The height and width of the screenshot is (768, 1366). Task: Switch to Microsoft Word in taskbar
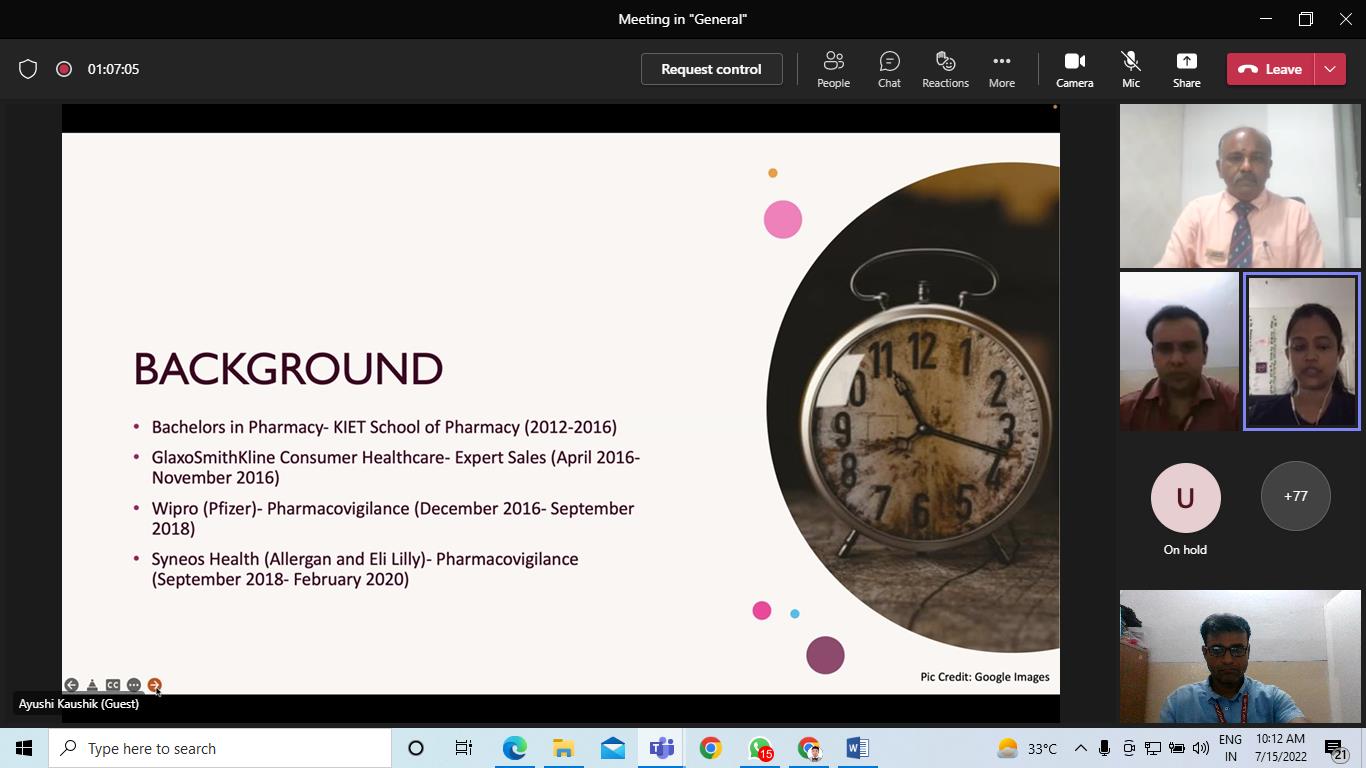[857, 748]
